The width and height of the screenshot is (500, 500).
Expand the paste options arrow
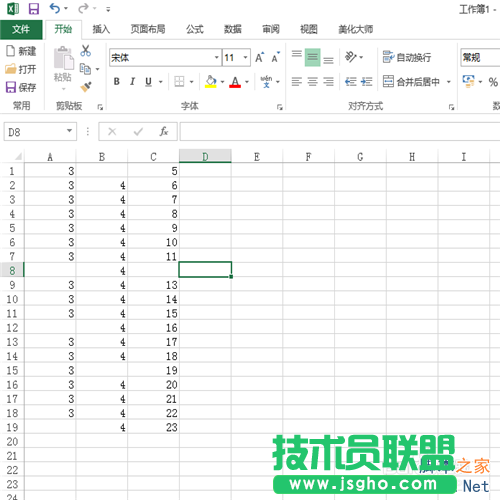(x=63, y=89)
